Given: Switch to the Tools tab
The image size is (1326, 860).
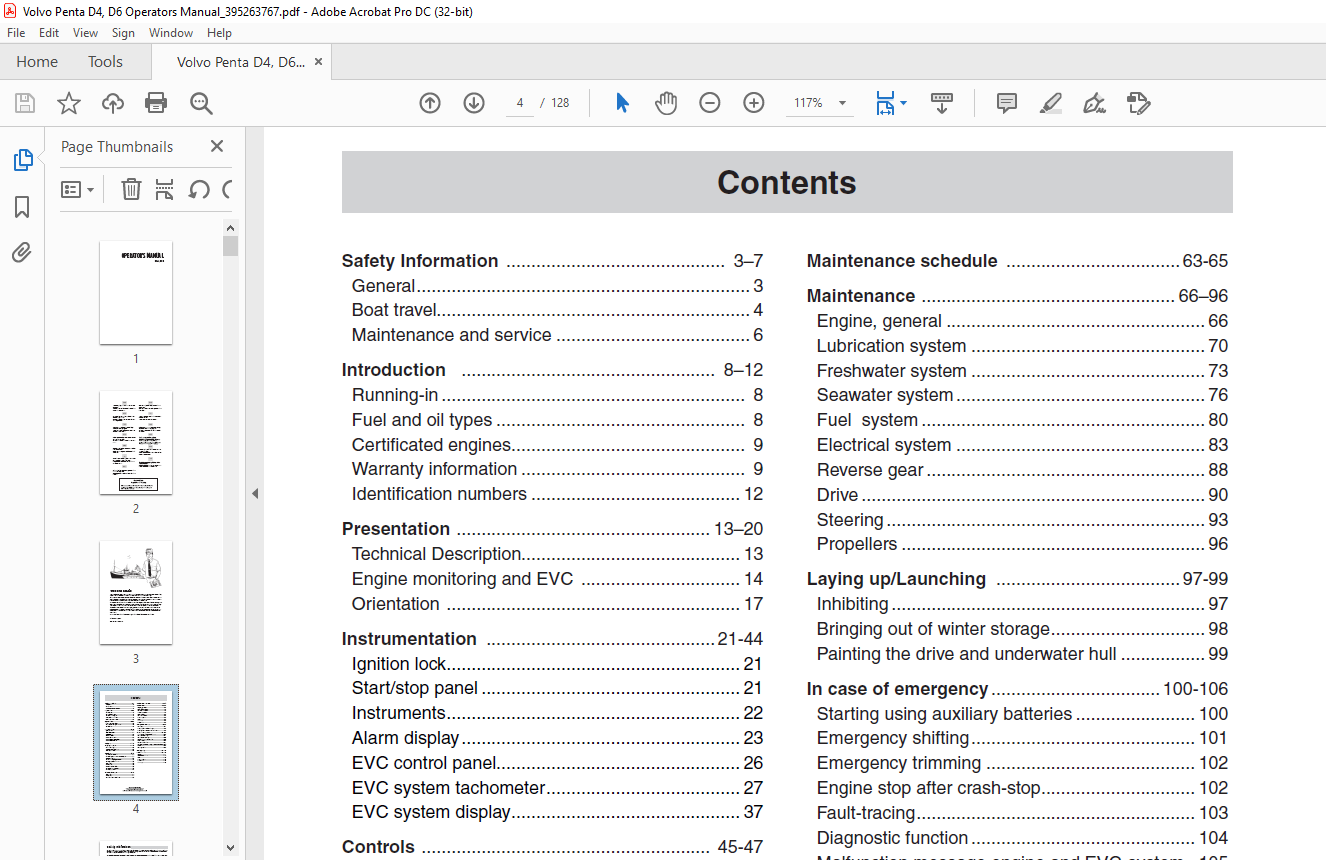Looking at the screenshot, I should 105,61.
